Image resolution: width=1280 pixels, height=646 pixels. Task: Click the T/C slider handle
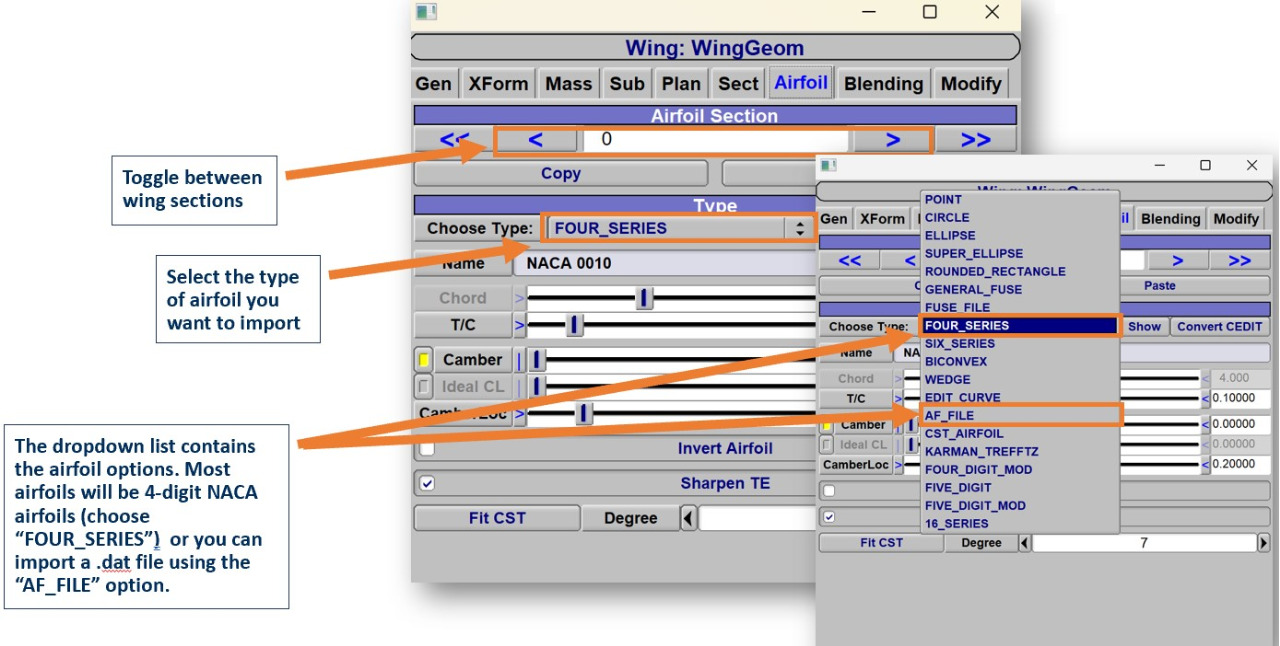(574, 325)
